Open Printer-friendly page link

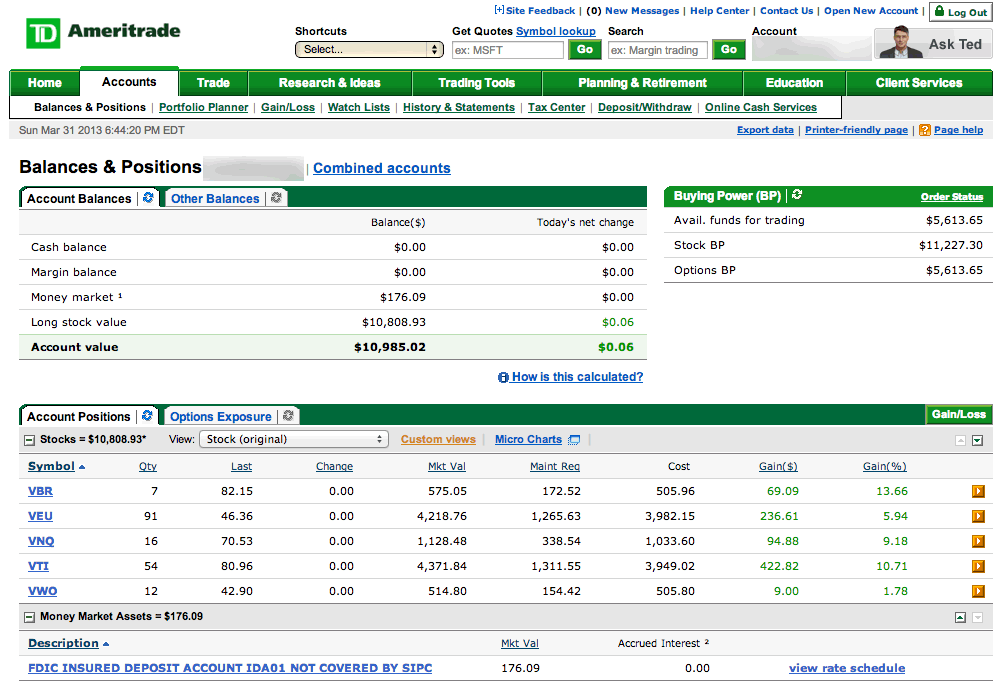pos(857,130)
